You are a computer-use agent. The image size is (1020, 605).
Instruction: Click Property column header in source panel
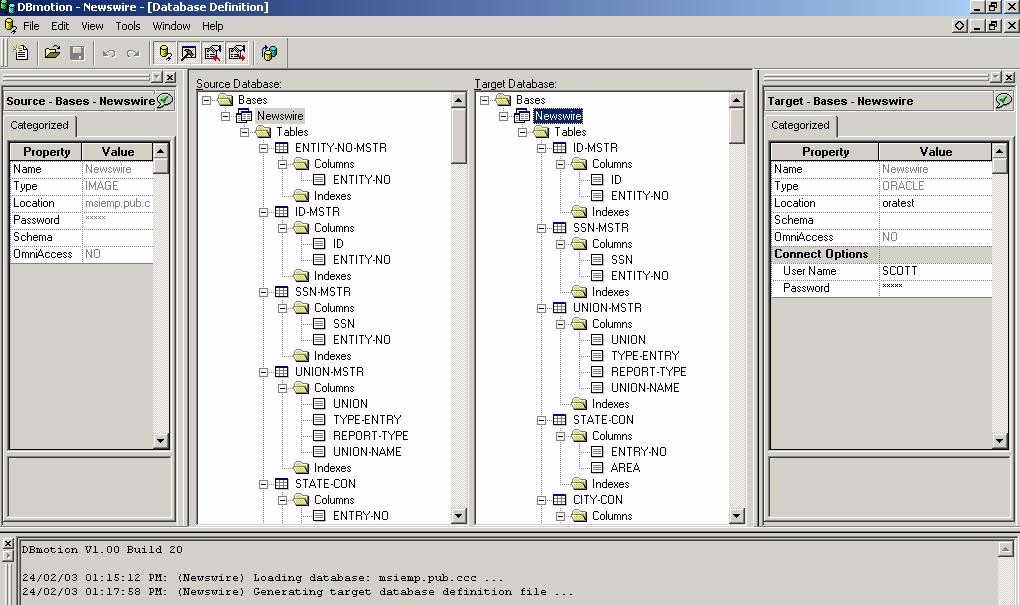click(46, 152)
